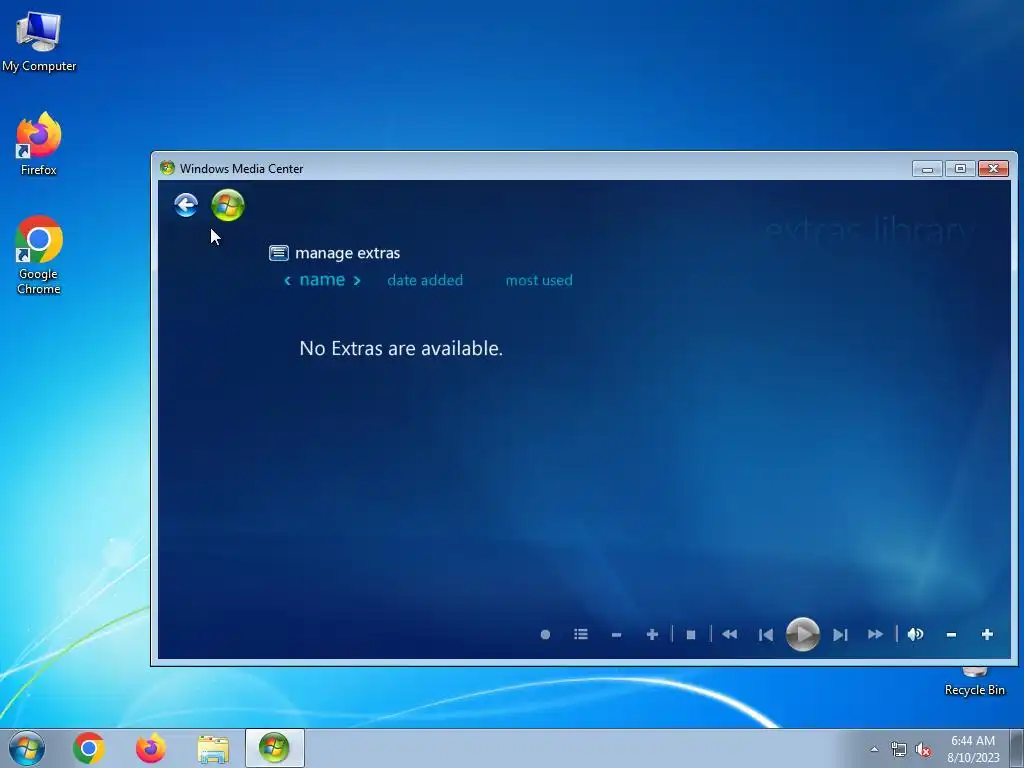Maximize the Windows Media Center window
This screenshot has height=768, width=1024.
960,168
